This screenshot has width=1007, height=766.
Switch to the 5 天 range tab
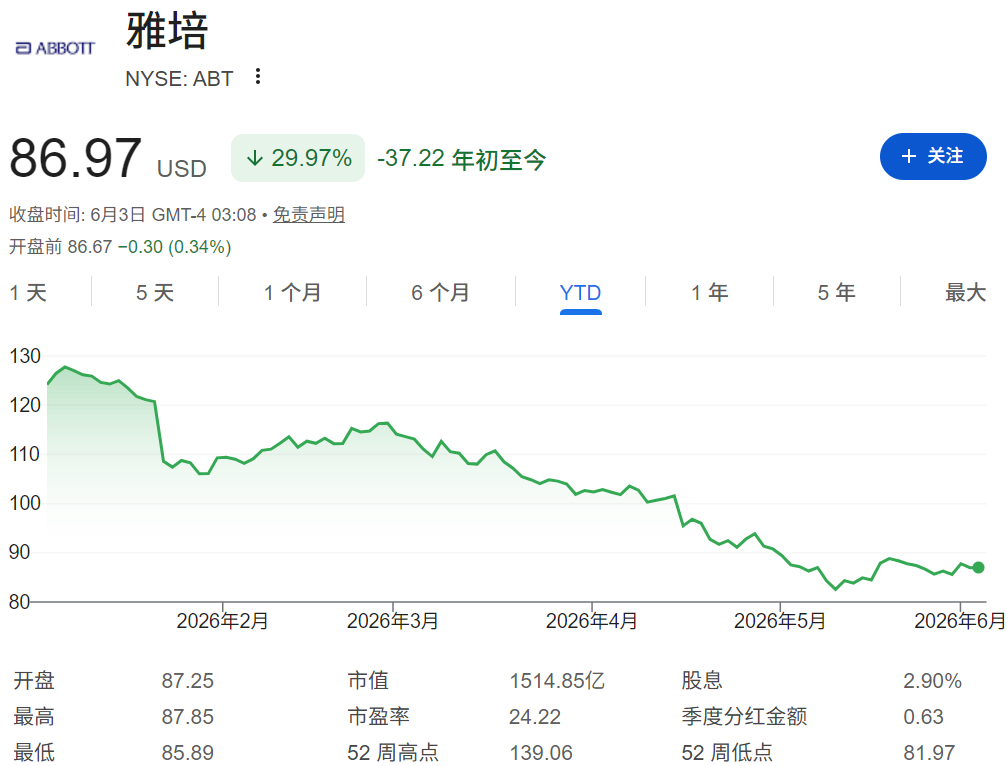pyautogui.click(x=155, y=293)
